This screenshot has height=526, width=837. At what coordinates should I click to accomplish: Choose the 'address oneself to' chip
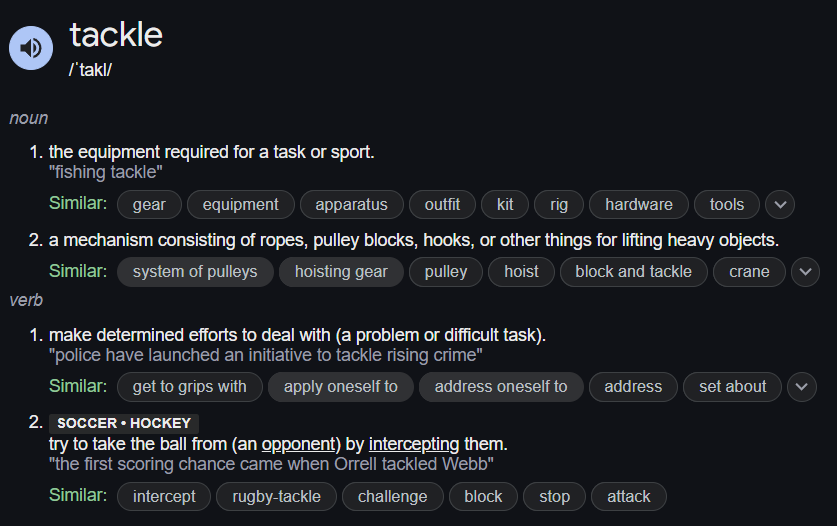click(501, 387)
